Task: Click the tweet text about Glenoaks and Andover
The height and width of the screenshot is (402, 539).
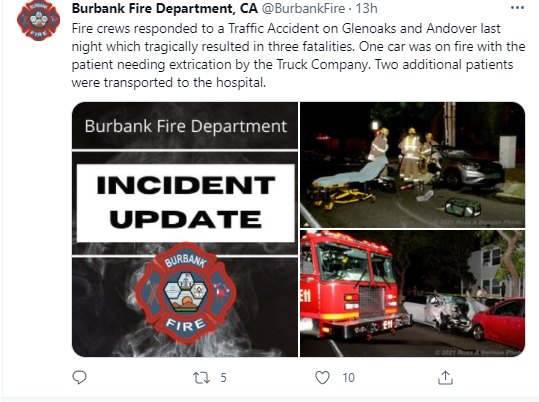Action: pyautogui.click(x=298, y=55)
